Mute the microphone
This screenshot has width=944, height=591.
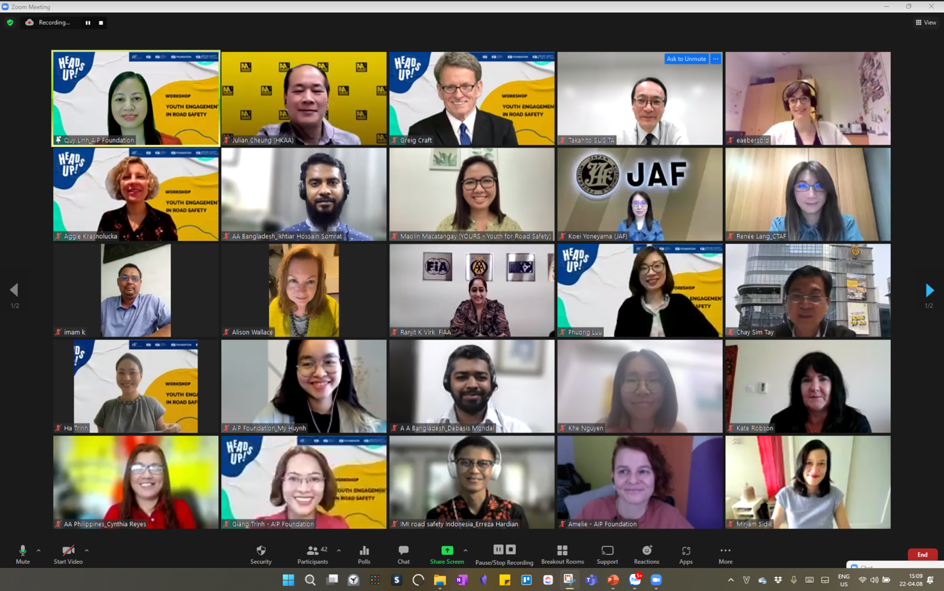click(x=23, y=554)
